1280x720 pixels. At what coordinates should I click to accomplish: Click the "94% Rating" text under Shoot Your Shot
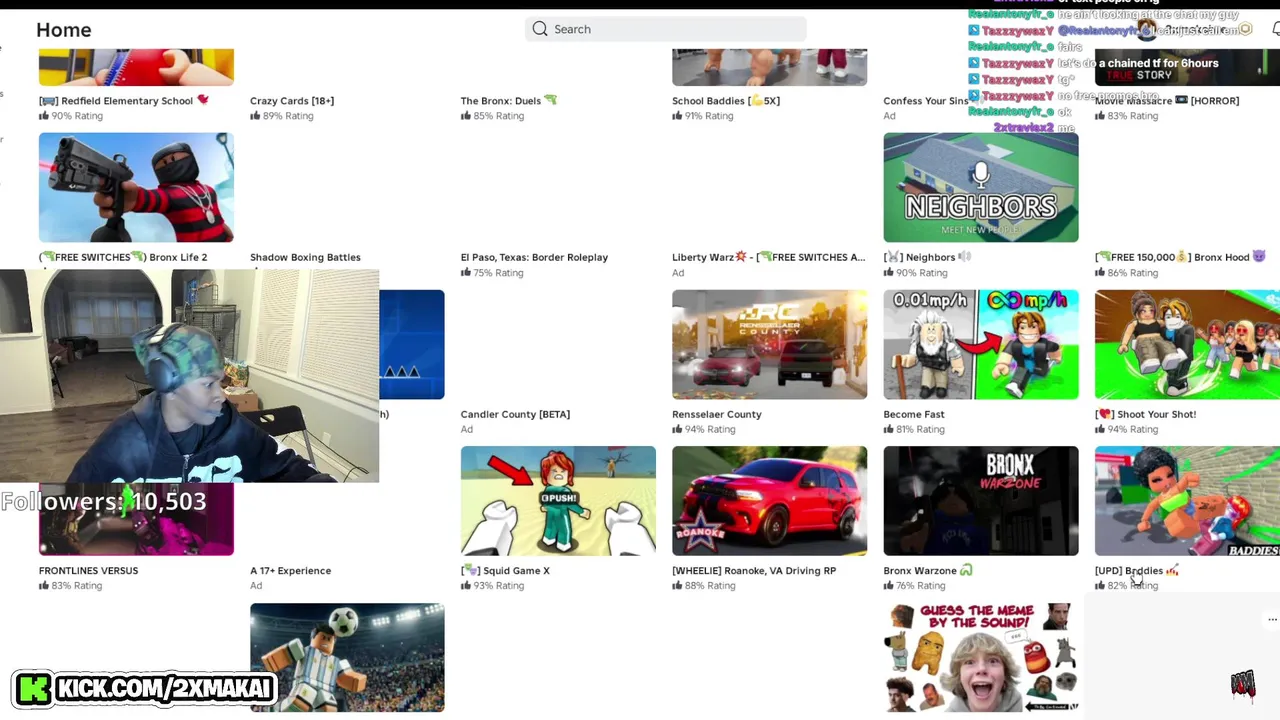[x=1133, y=429]
